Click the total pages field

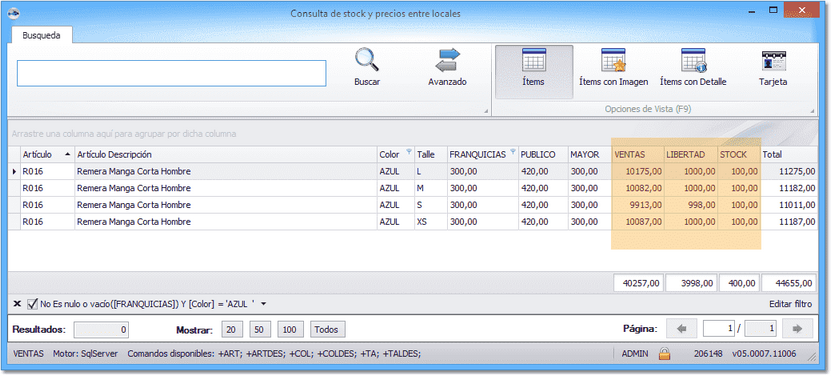(x=761, y=329)
